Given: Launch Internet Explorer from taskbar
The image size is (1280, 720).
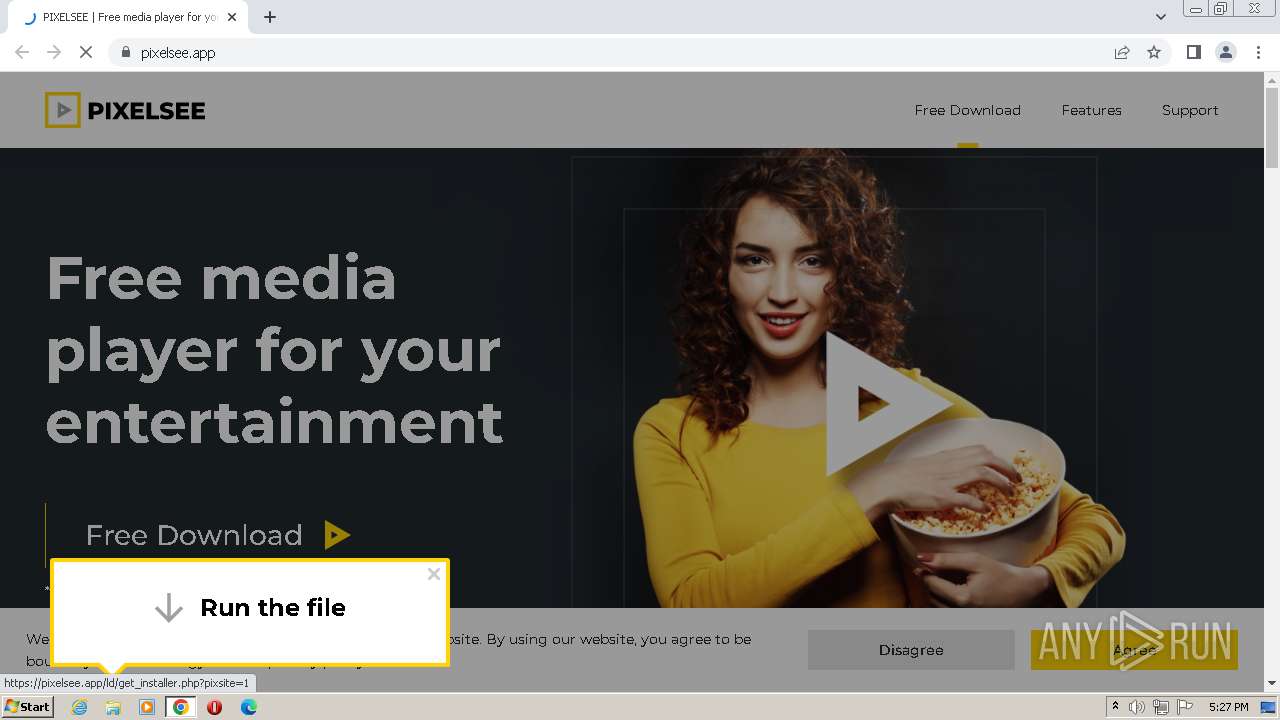Looking at the screenshot, I should pyautogui.click(x=79, y=707).
